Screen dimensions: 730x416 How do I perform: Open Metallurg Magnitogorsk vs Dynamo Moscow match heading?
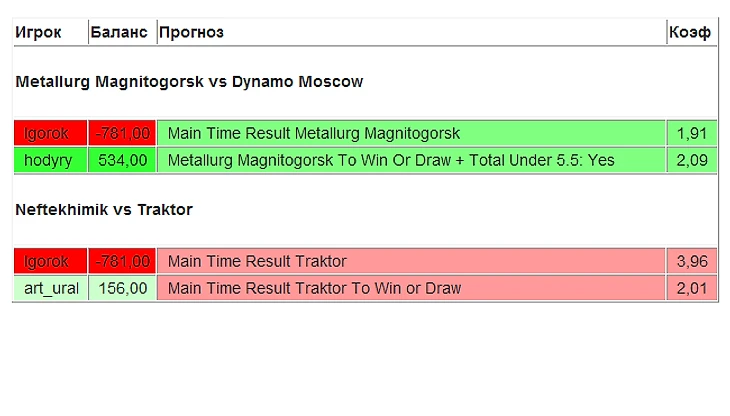pos(189,82)
